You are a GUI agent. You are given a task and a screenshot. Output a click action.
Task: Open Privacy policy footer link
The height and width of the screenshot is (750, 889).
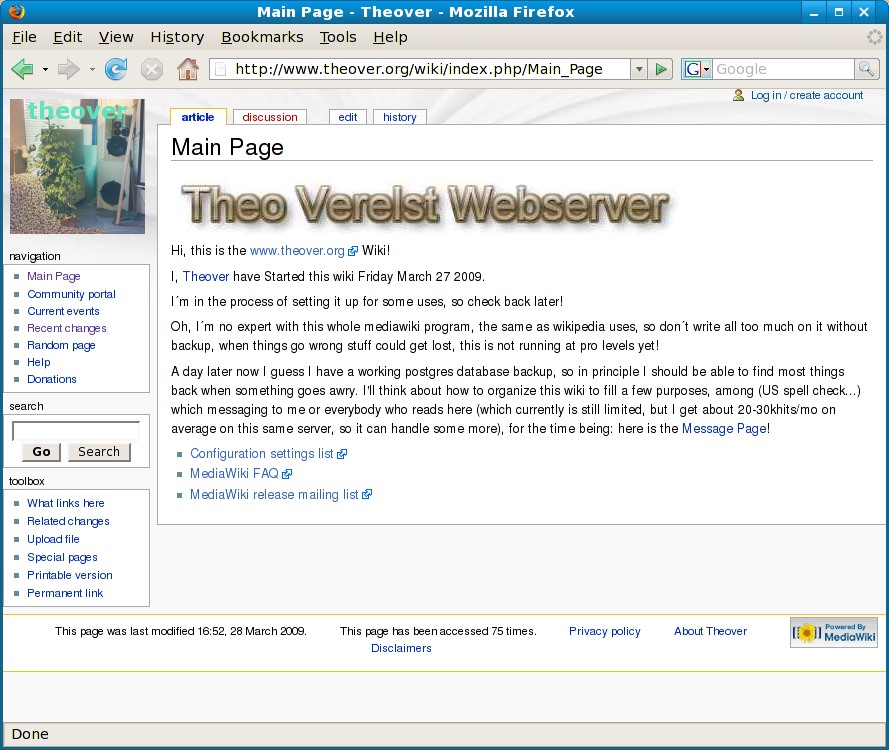[604, 631]
